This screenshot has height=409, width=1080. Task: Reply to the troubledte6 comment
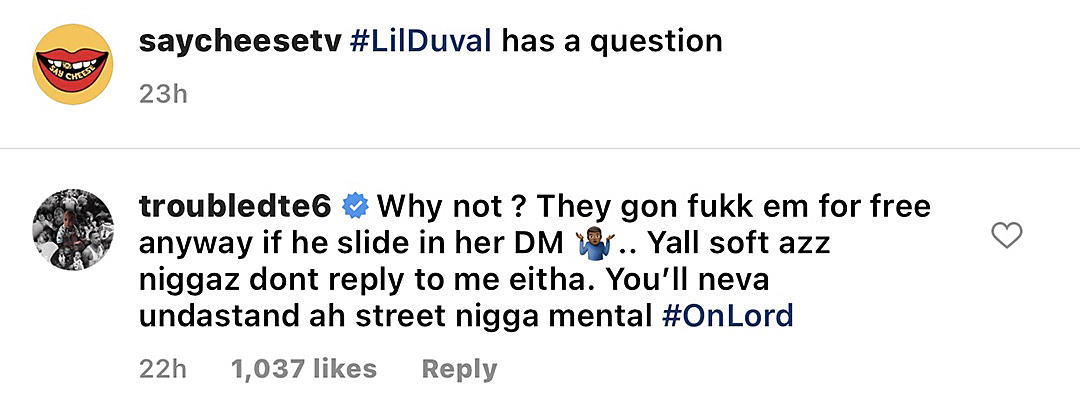click(x=459, y=370)
